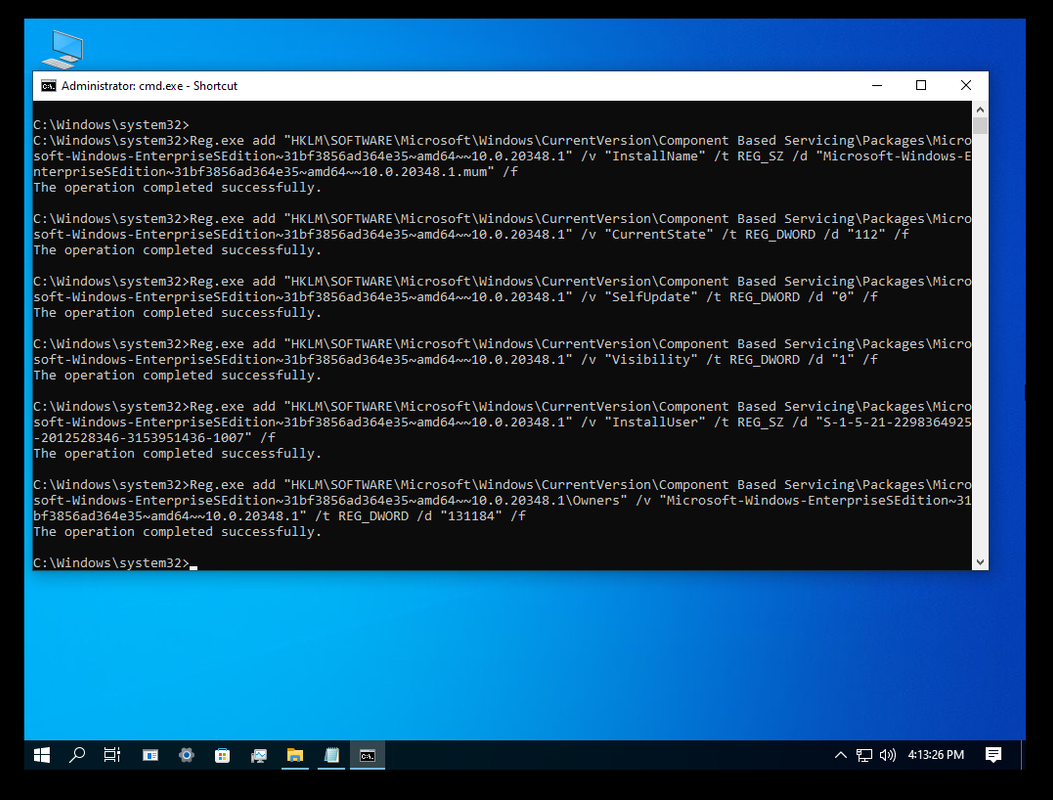Open the clock showing 4:13:26 PM
Screen dimensions: 1053x800
point(935,755)
